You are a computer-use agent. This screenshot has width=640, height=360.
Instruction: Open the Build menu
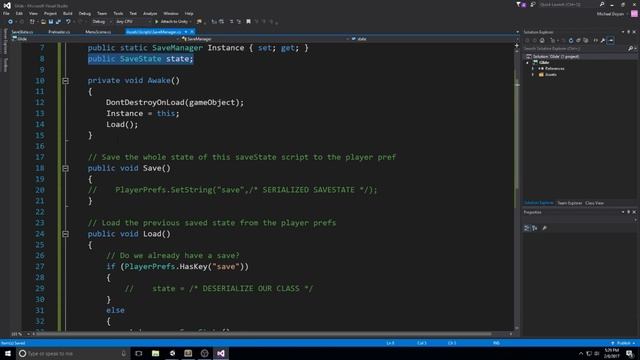pos(67,13)
